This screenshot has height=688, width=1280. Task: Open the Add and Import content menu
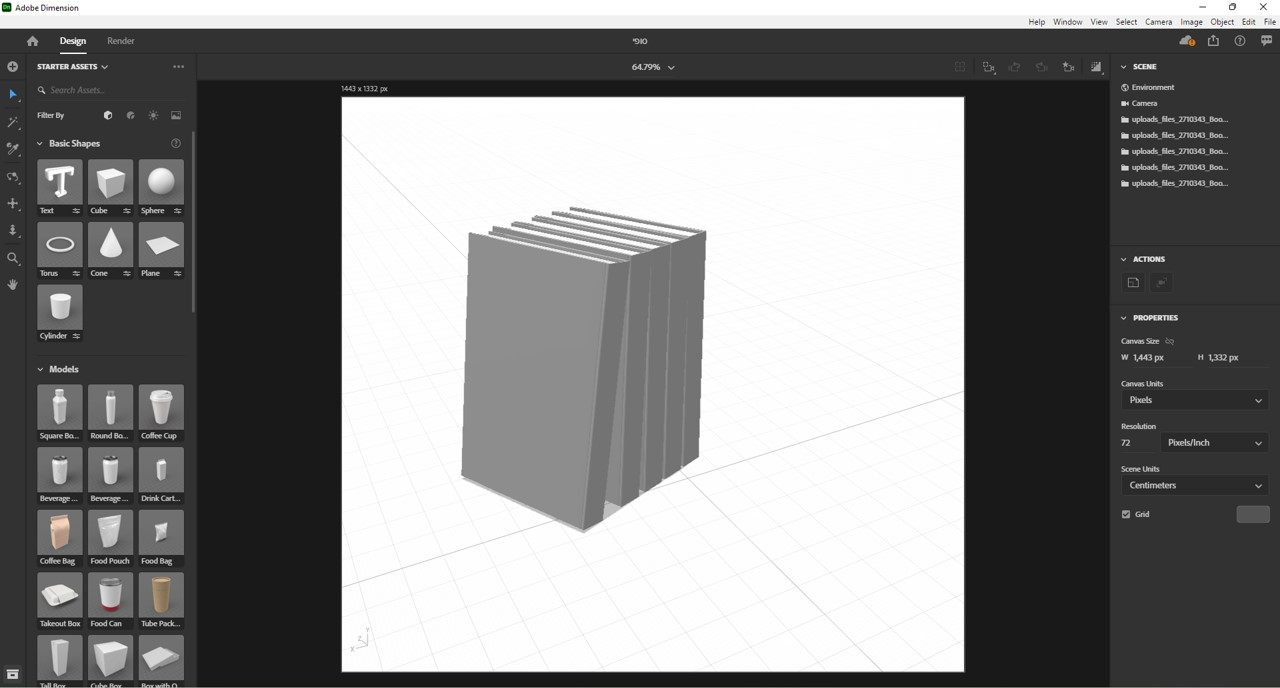click(13, 67)
